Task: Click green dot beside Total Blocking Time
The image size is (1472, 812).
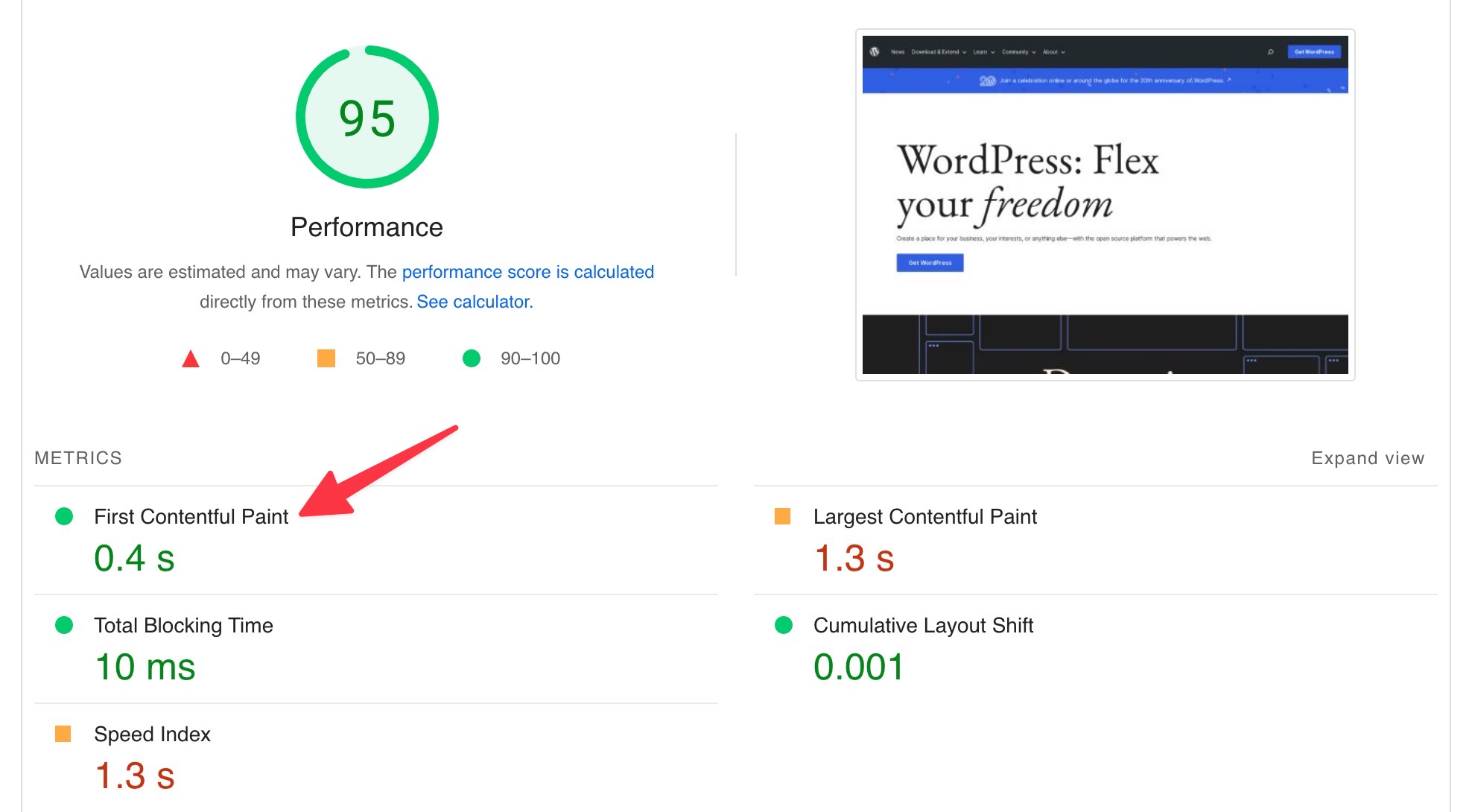Action: pyautogui.click(x=64, y=625)
